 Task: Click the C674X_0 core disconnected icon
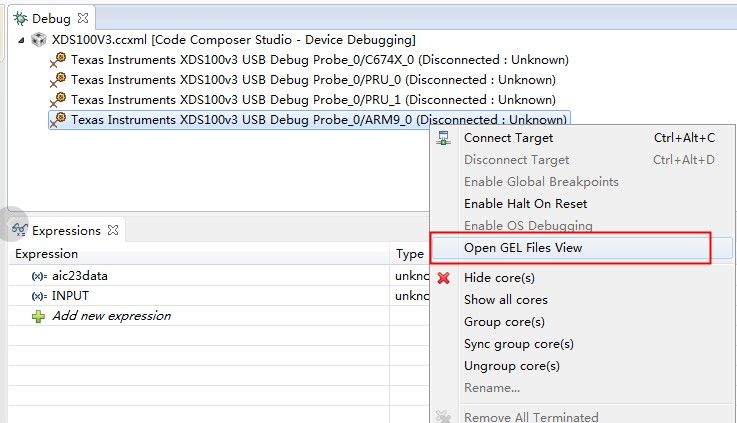point(58,61)
